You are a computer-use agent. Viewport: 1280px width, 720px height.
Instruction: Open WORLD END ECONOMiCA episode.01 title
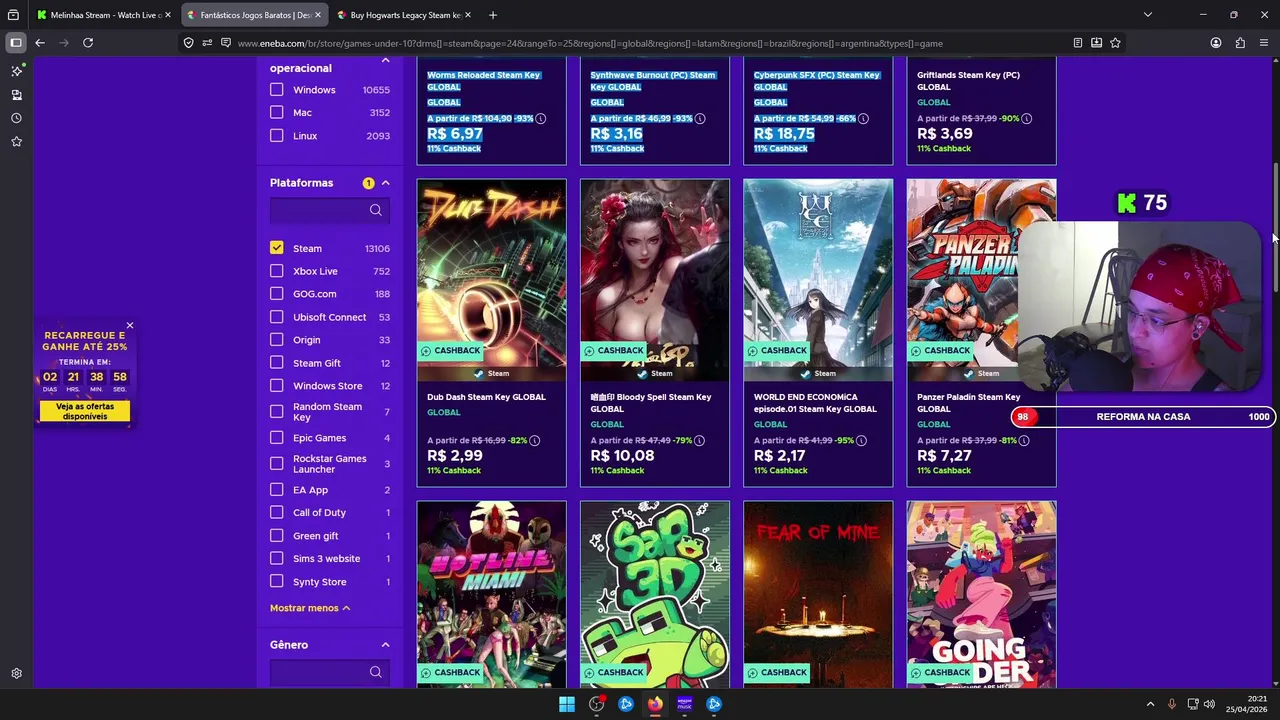coord(815,403)
